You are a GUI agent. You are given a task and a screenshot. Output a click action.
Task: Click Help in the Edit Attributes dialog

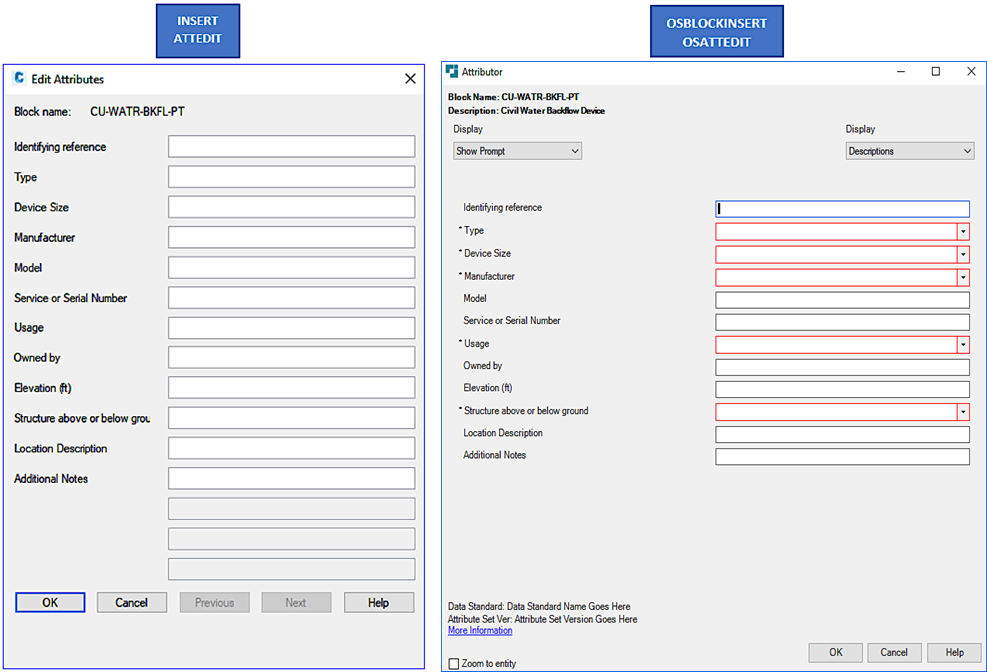[379, 603]
